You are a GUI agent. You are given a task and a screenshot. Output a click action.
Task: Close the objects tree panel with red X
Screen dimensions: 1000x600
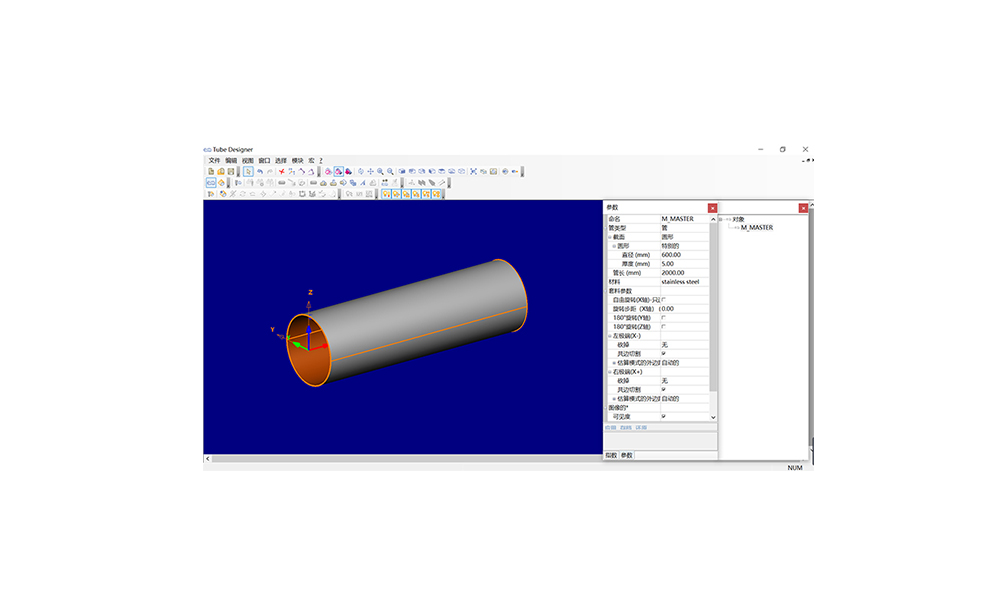coord(803,208)
